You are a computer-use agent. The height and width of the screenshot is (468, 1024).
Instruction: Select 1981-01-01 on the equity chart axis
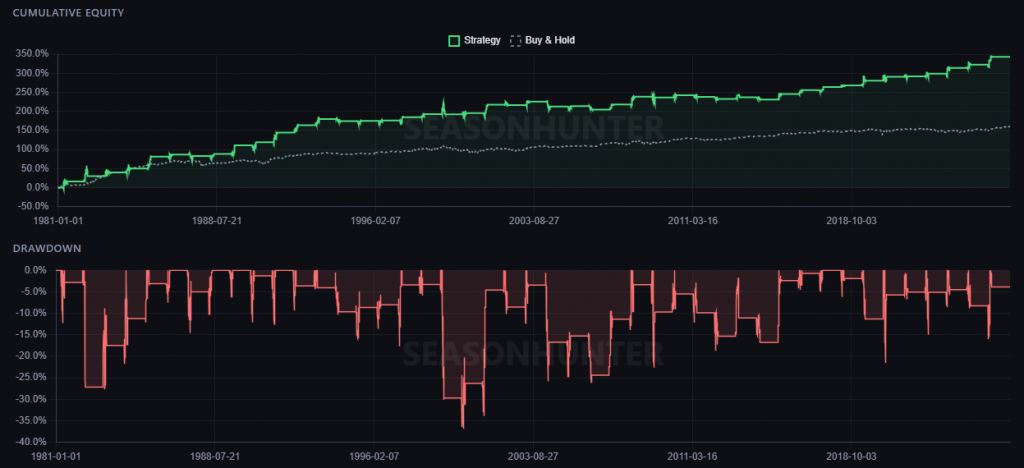pos(57,220)
